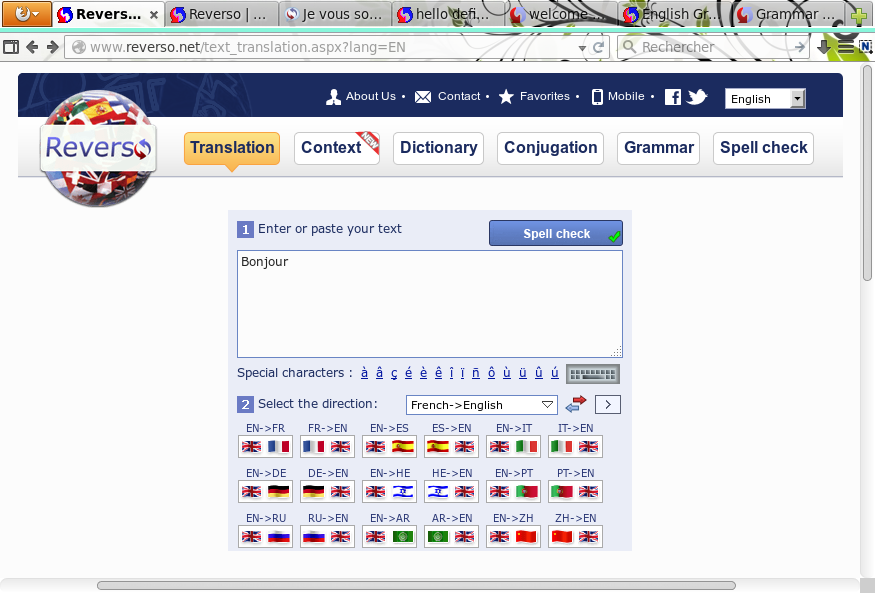The height and width of the screenshot is (593, 875).
Task: Open Reverso Twitter bird icon
Action: pos(696,97)
